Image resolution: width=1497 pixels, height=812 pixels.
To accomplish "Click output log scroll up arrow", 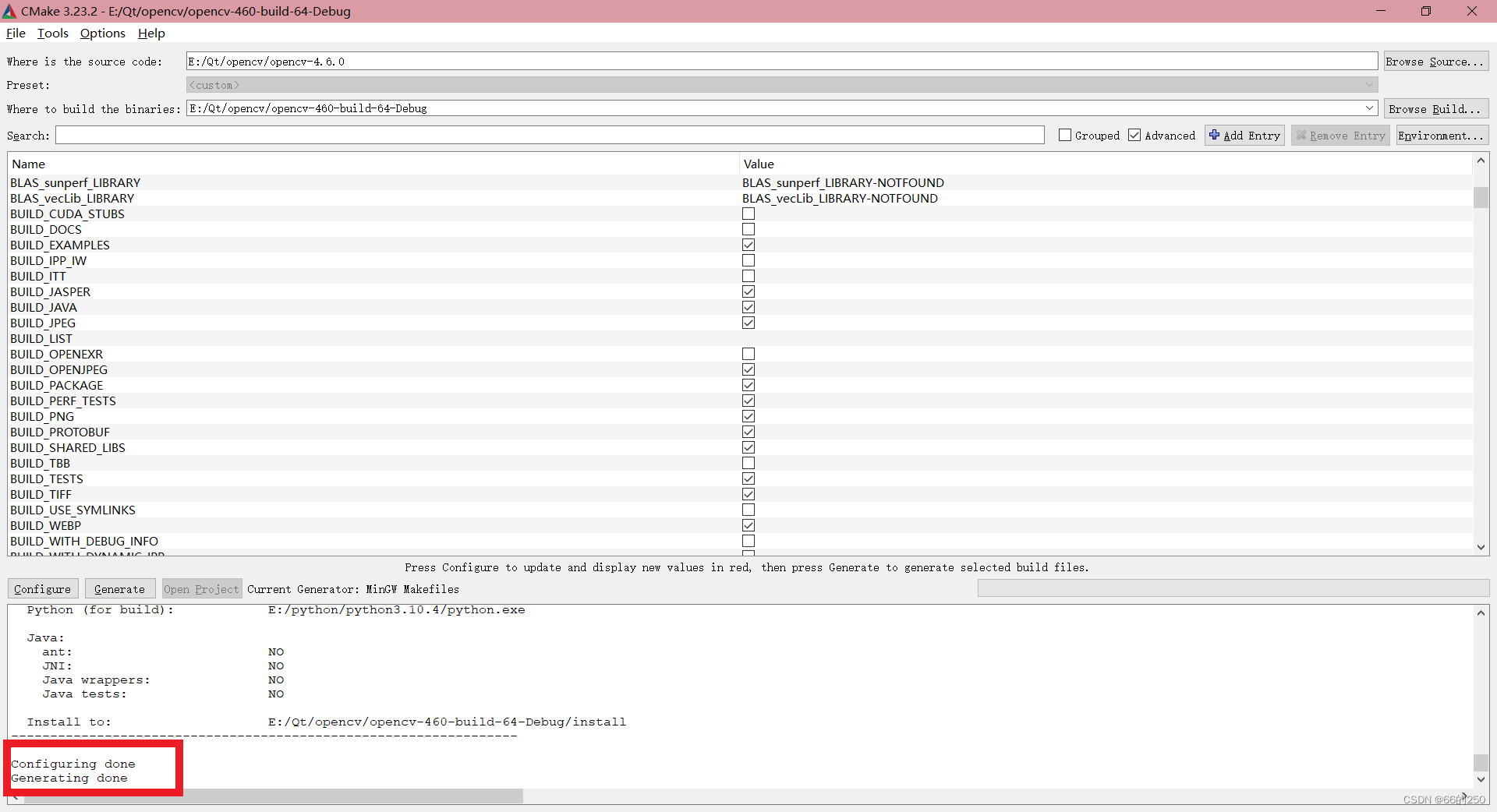I will [x=1481, y=613].
